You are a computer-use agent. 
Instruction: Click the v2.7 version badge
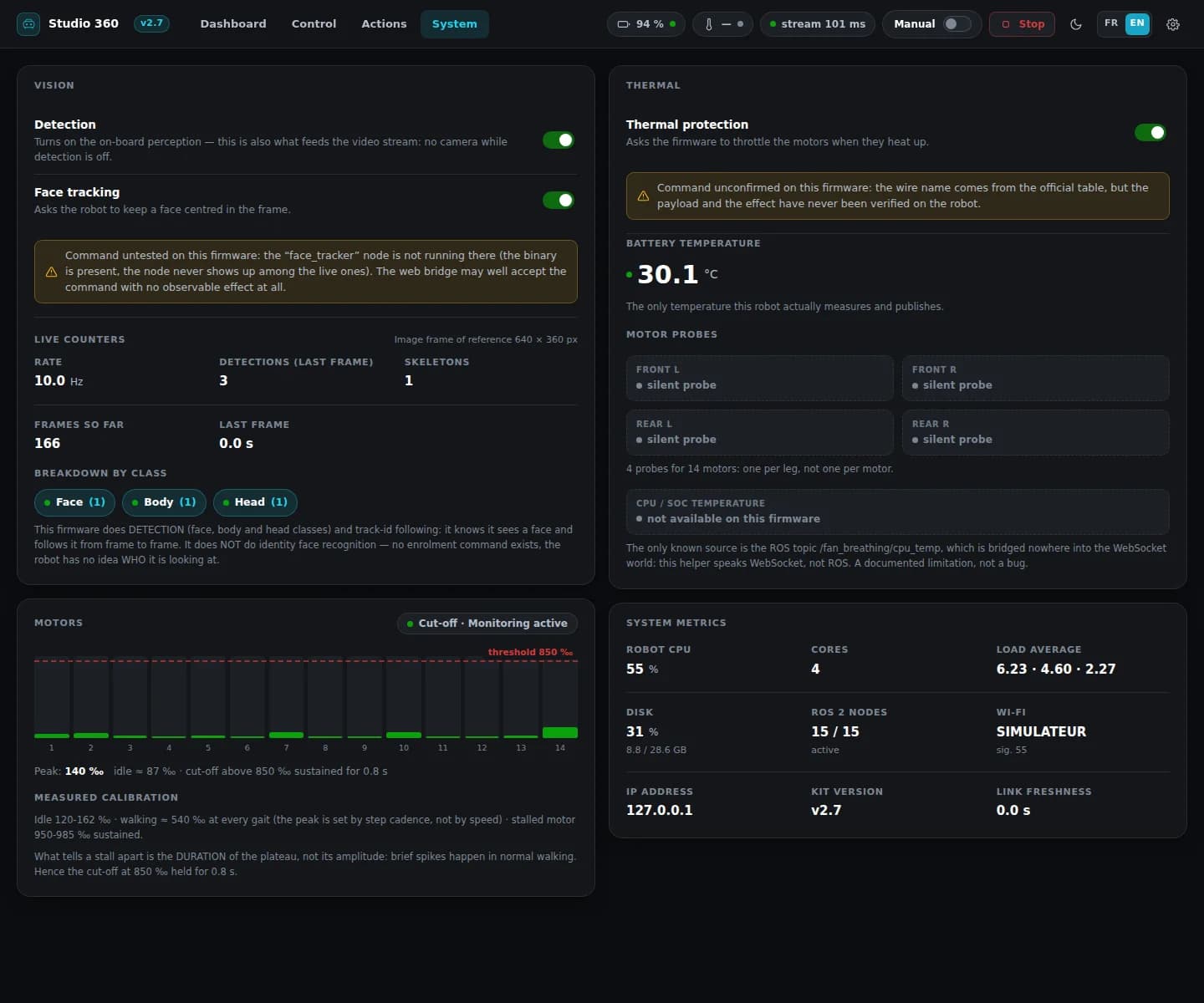point(151,23)
